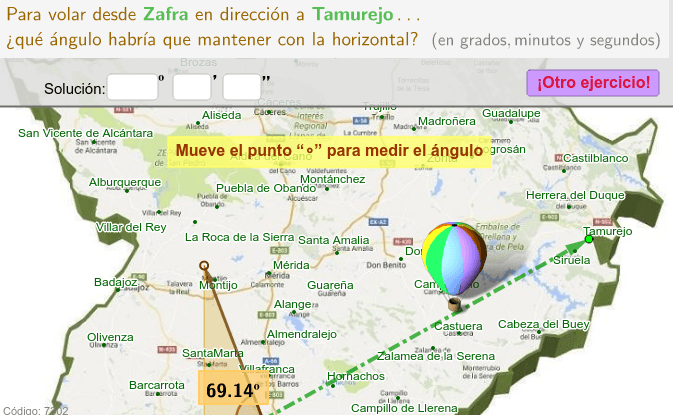Click the Alburquerque town label
The height and width of the screenshot is (417, 675).
tap(125, 182)
